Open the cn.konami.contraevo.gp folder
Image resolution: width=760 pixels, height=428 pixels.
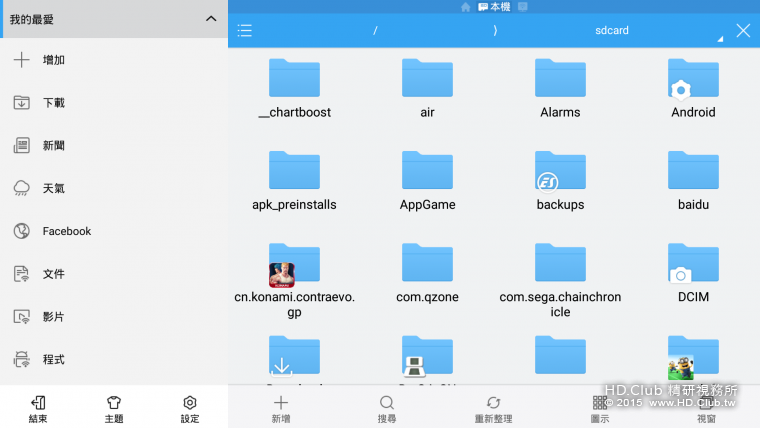(x=294, y=280)
